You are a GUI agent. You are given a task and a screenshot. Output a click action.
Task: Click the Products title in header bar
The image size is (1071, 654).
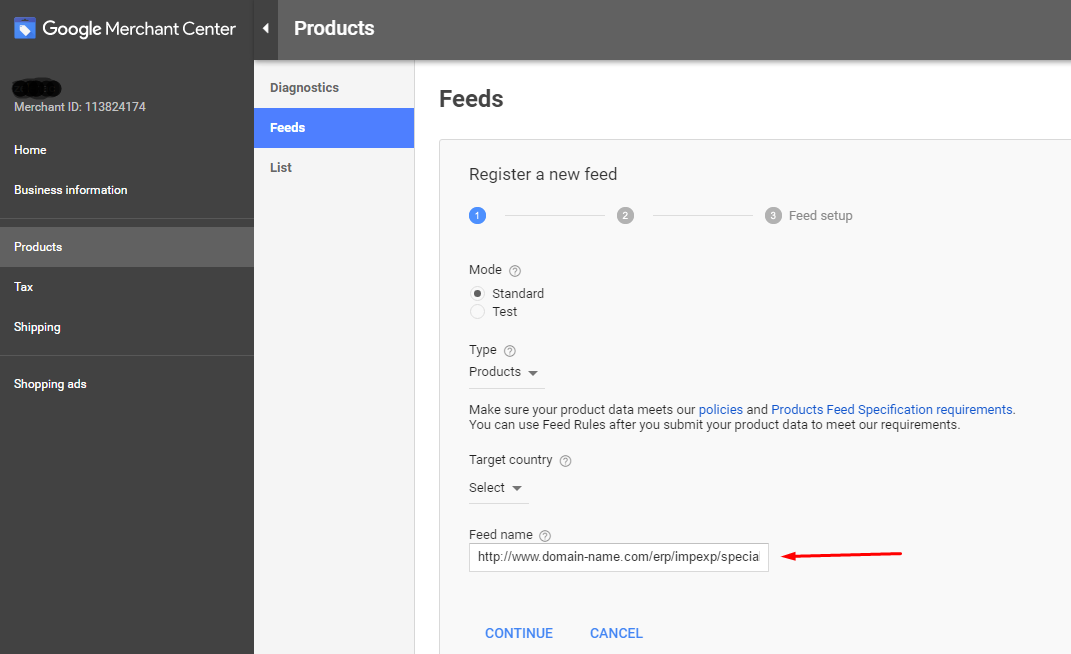pos(334,28)
